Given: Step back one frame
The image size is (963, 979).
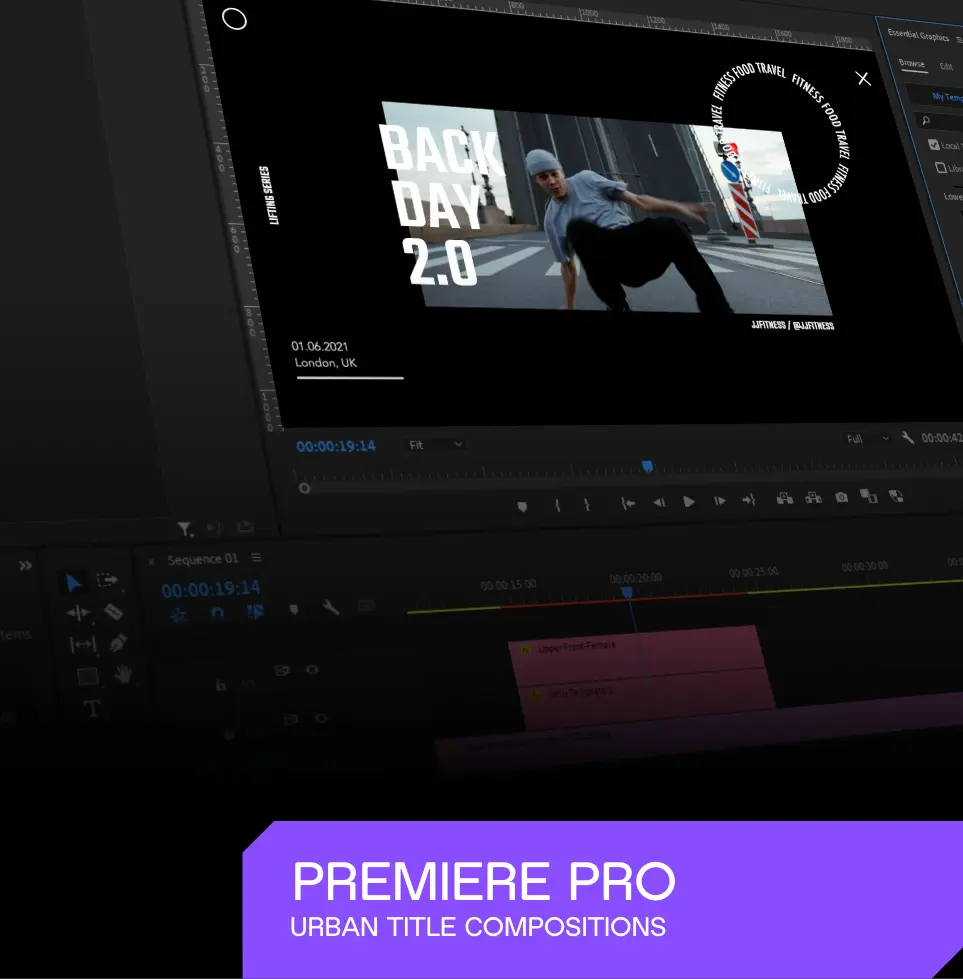Looking at the screenshot, I should click(659, 503).
